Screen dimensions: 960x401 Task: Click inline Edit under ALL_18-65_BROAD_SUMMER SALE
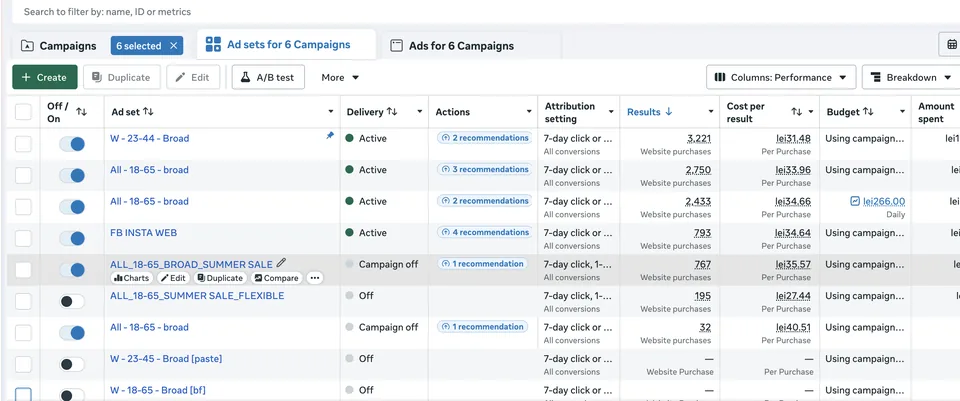coord(173,278)
